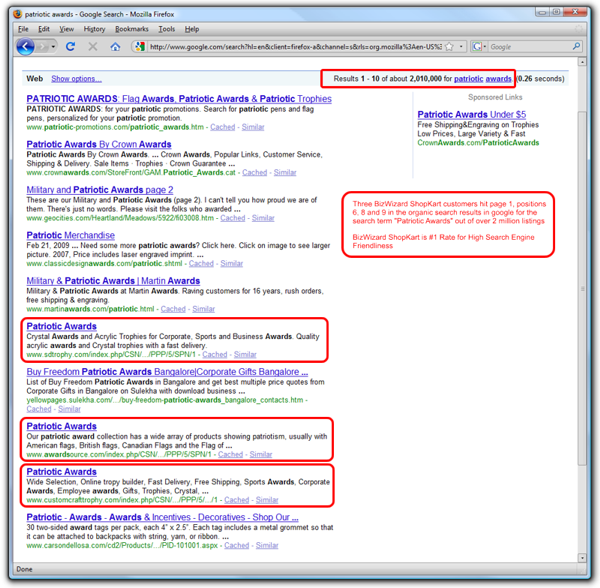Click the Google site favicon in URL bar
Image resolution: width=600 pixels, height=588 pixels.
140,47
